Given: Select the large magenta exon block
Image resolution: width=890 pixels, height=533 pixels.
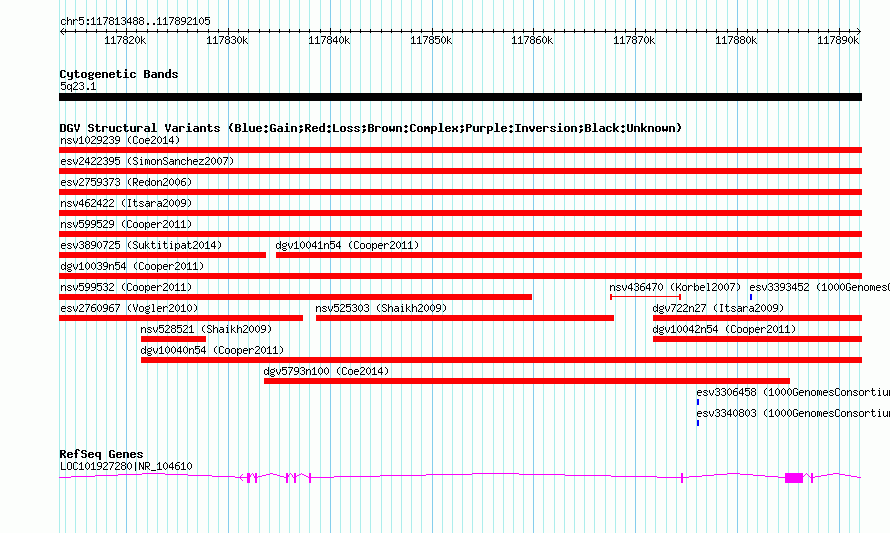Looking at the screenshot, I should [x=794, y=478].
